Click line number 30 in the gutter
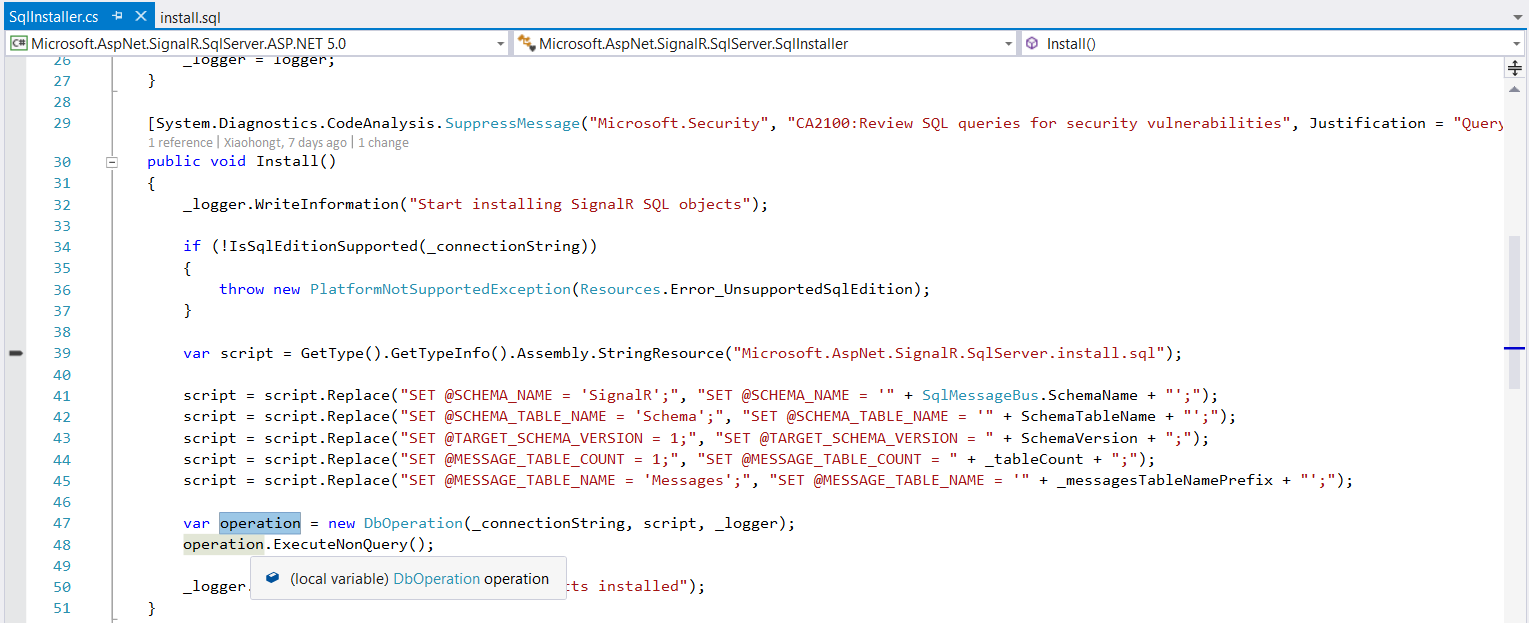The image size is (1529, 623). [x=61, y=161]
